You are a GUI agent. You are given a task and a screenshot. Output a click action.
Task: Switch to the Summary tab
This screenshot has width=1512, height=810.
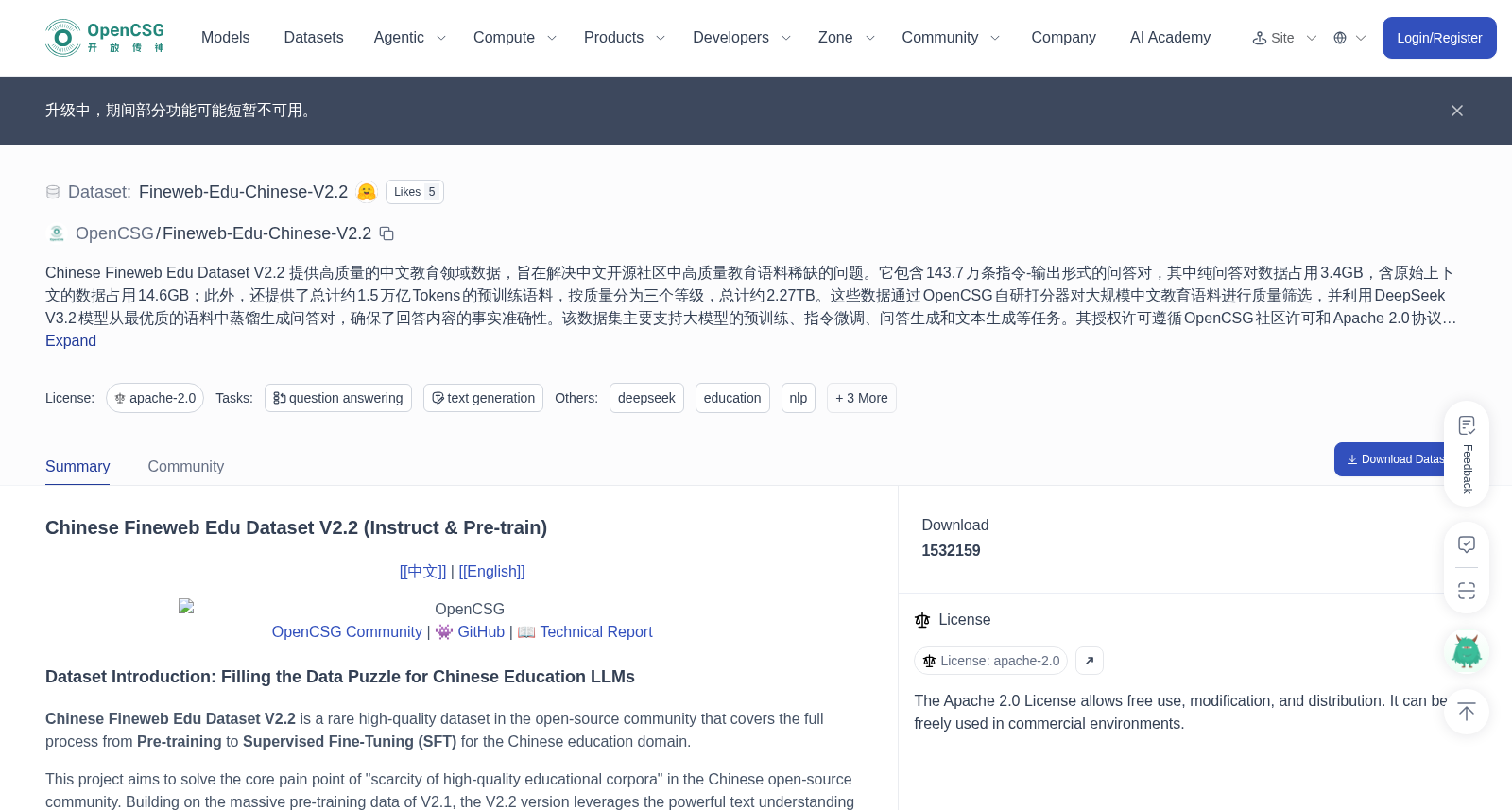pyautogui.click(x=77, y=467)
